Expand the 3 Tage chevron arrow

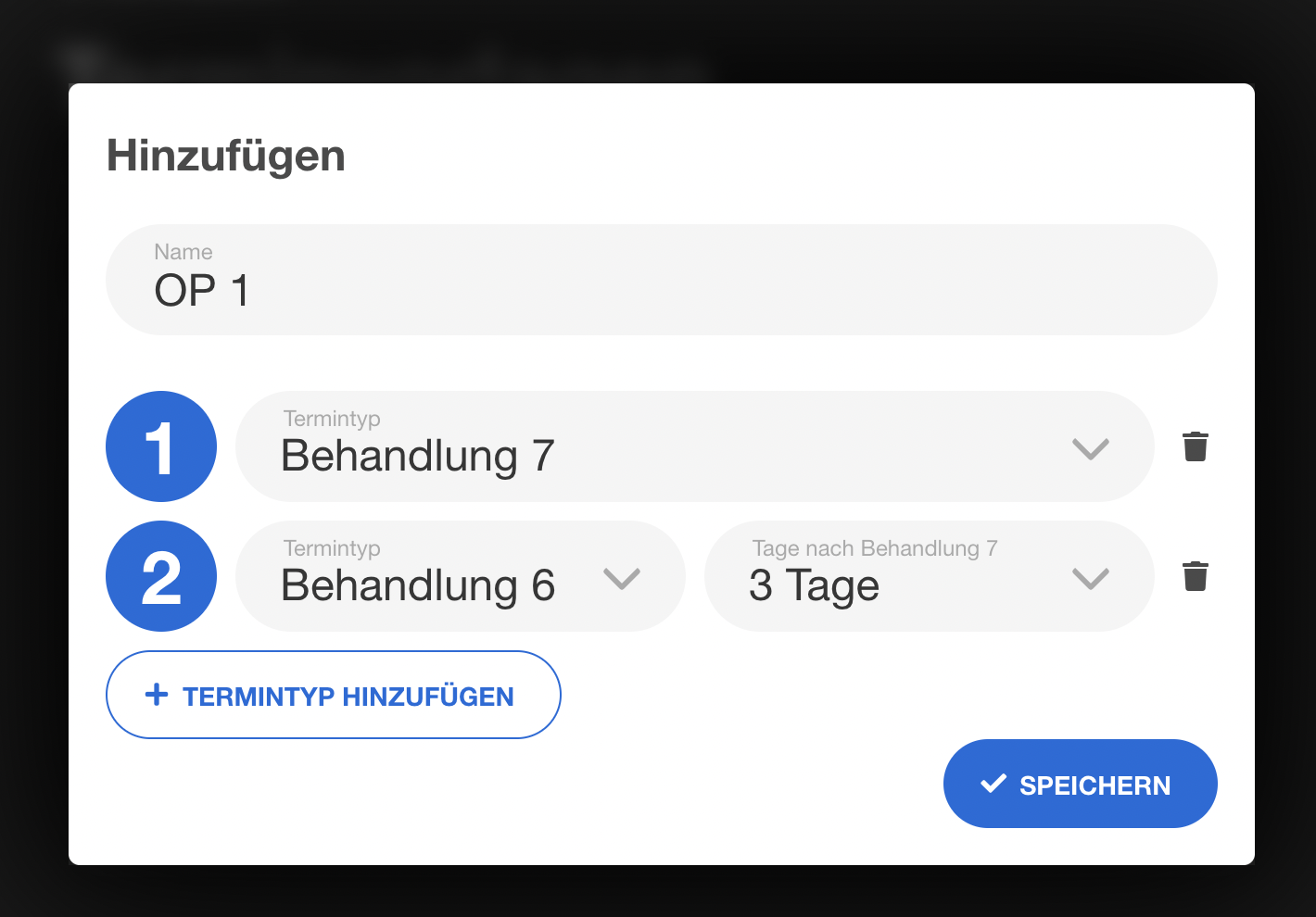coord(1091,579)
